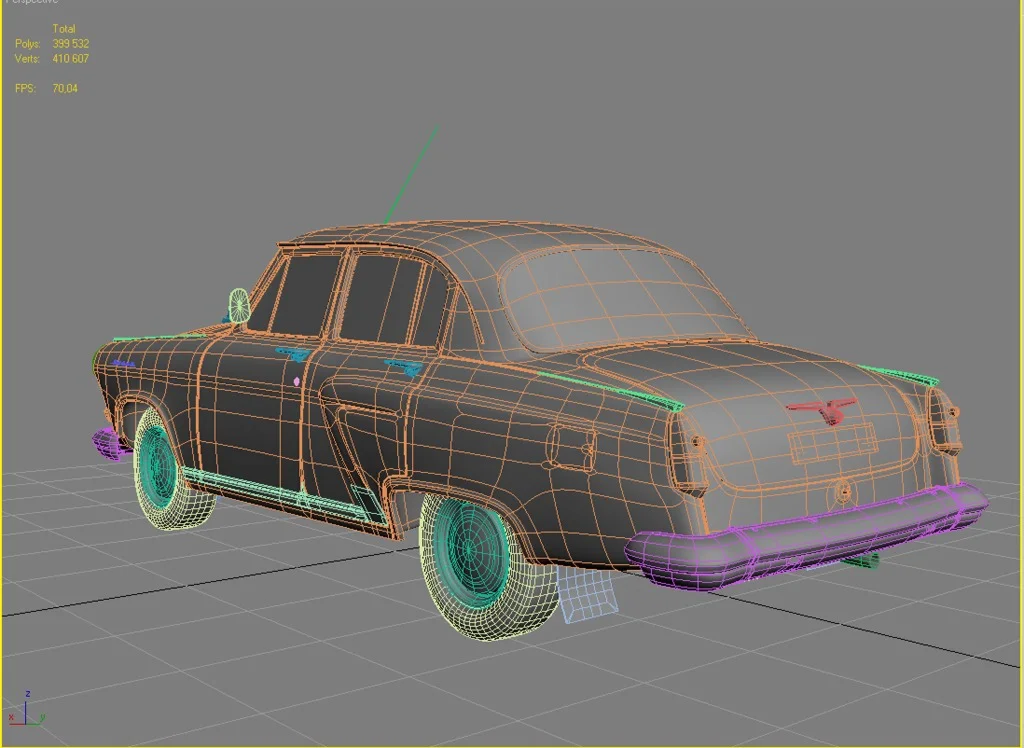
Task: Click the trunk keyhole lock
Action: tap(843, 491)
